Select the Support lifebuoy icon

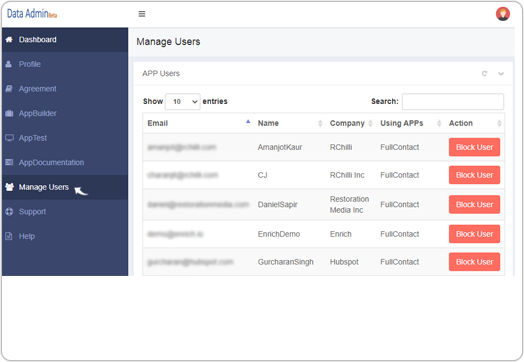tap(9, 212)
